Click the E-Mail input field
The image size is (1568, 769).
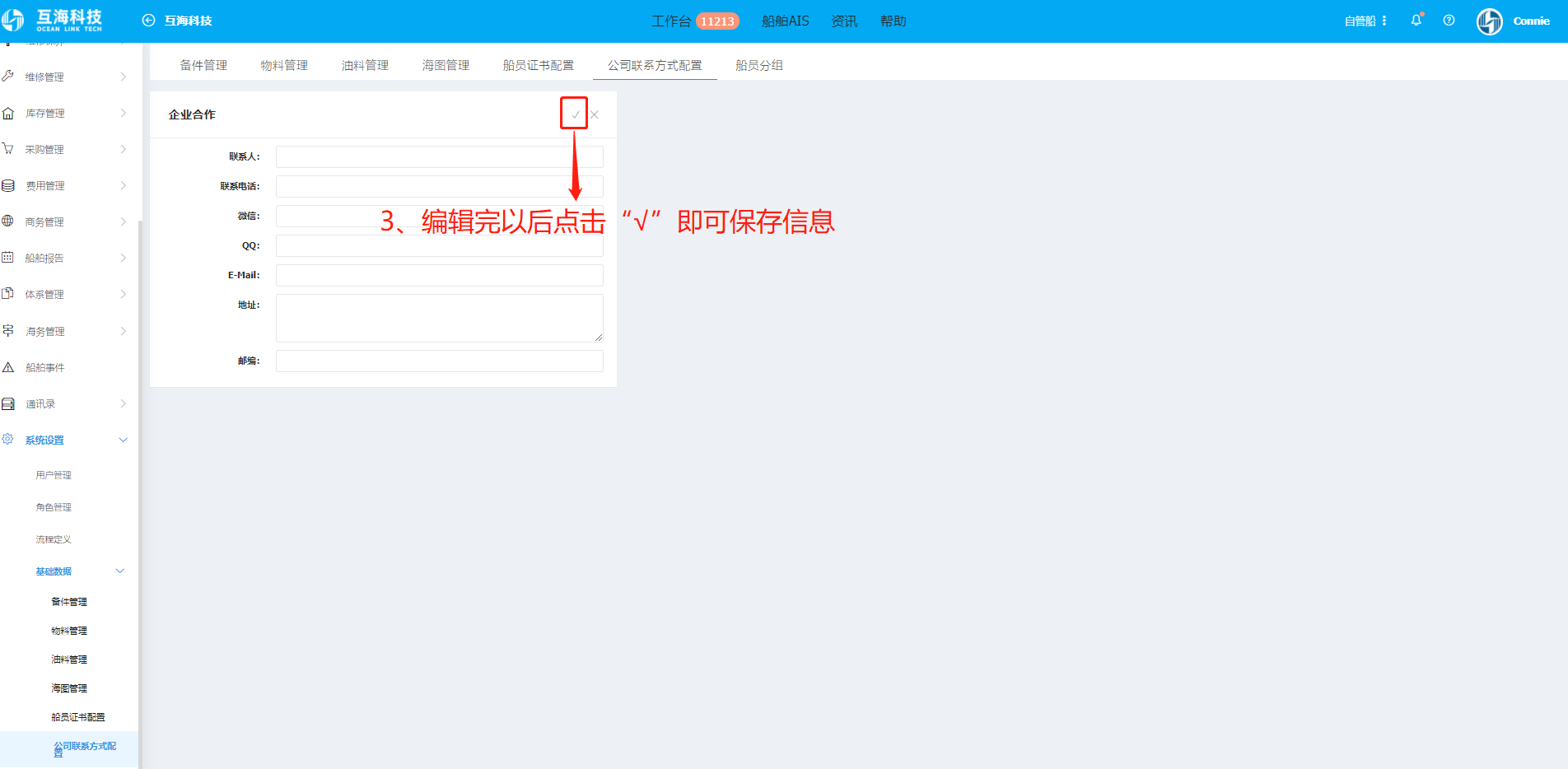(440, 275)
